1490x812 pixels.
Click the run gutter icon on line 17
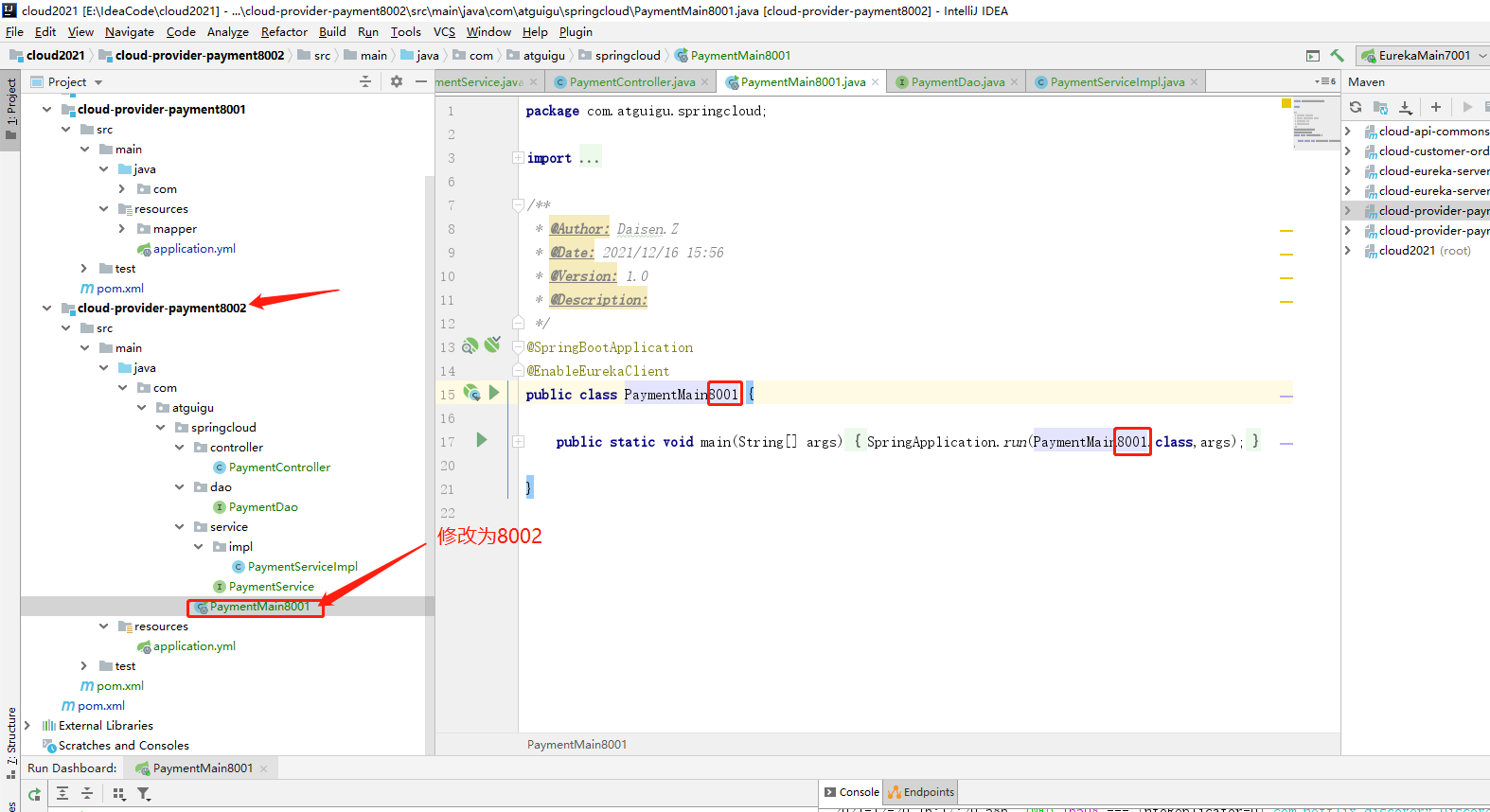click(x=482, y=440)
